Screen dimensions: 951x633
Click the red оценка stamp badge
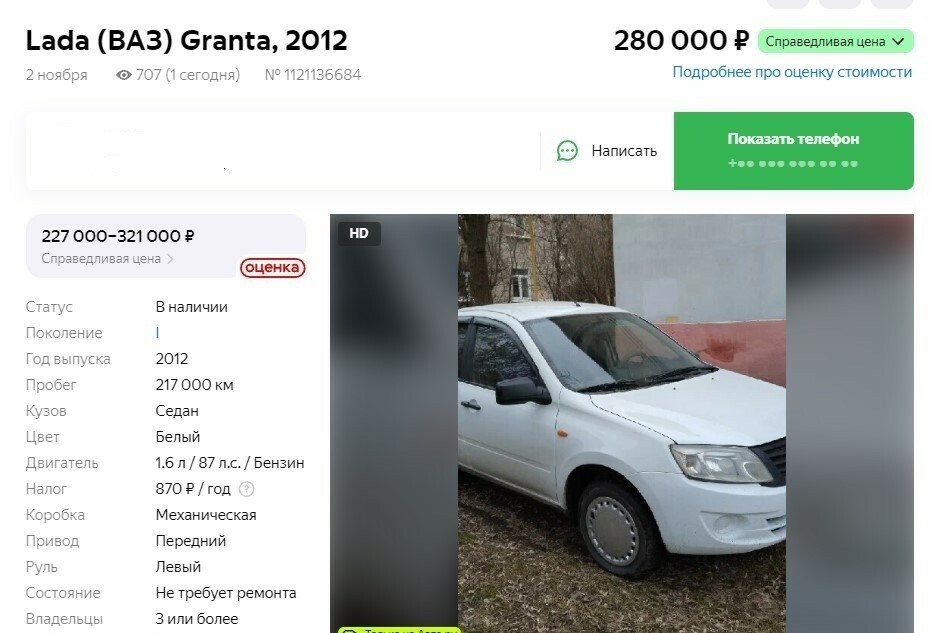coord(272,267)
